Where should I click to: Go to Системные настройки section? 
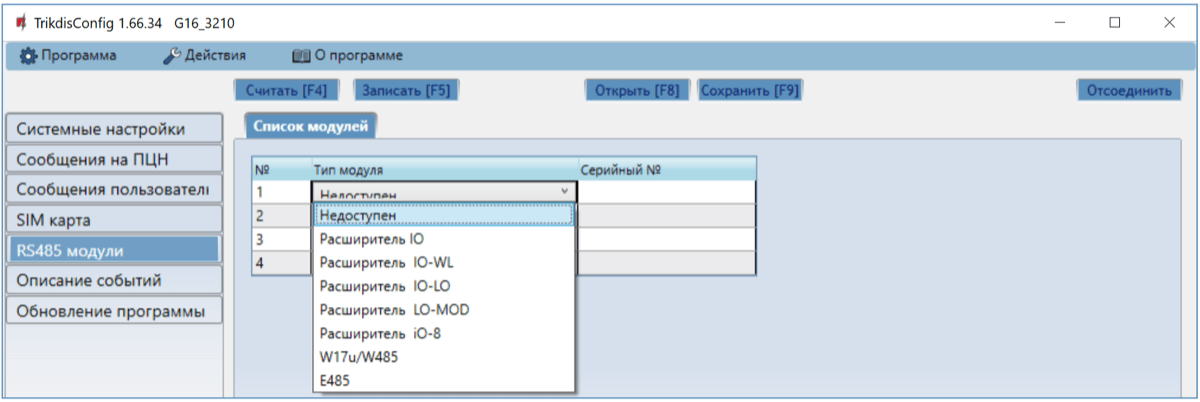pos(113,129)
